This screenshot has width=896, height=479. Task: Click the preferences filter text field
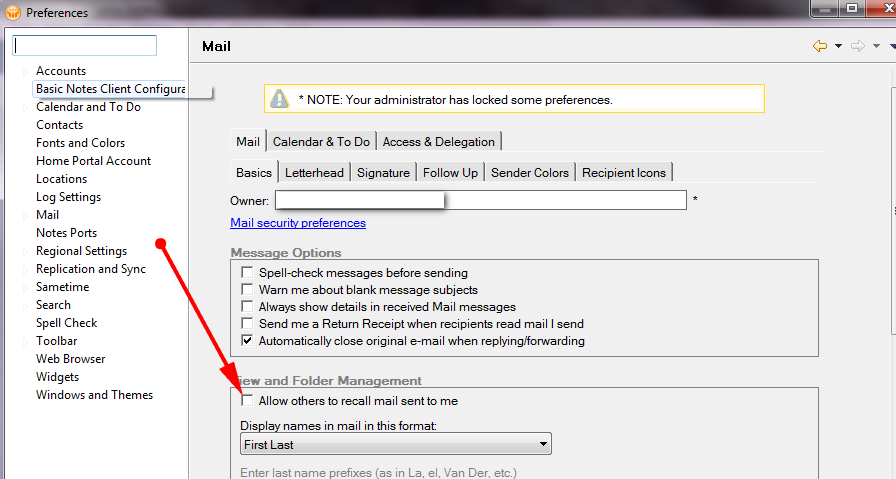point(85,46)
